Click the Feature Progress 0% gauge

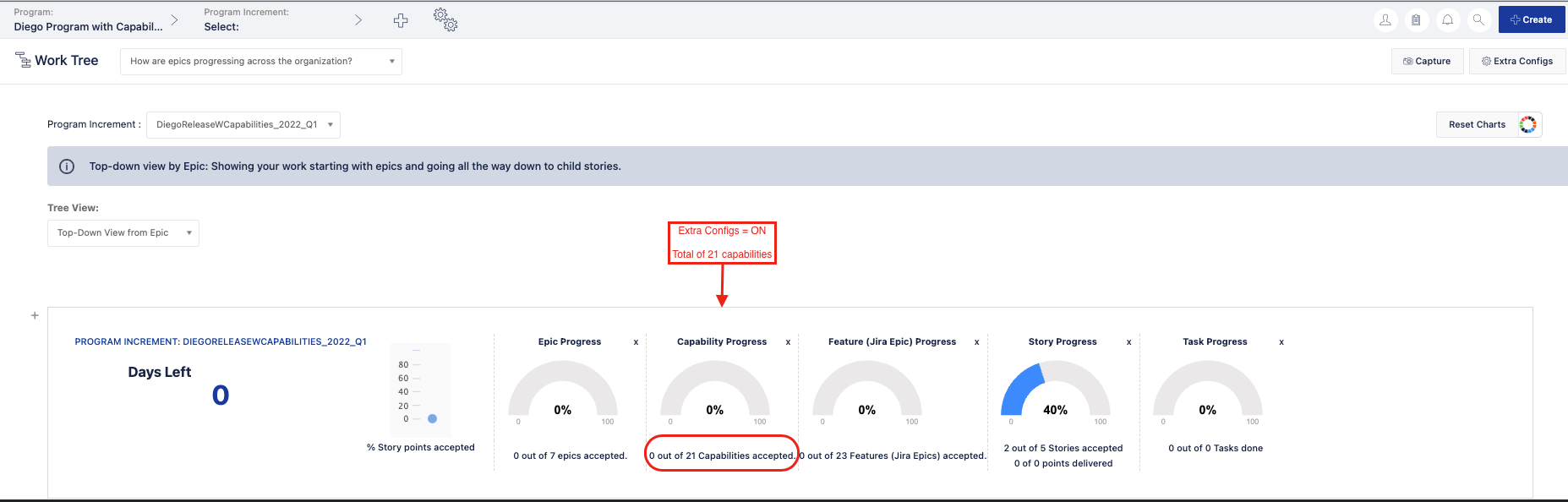(x=867, y=389)
